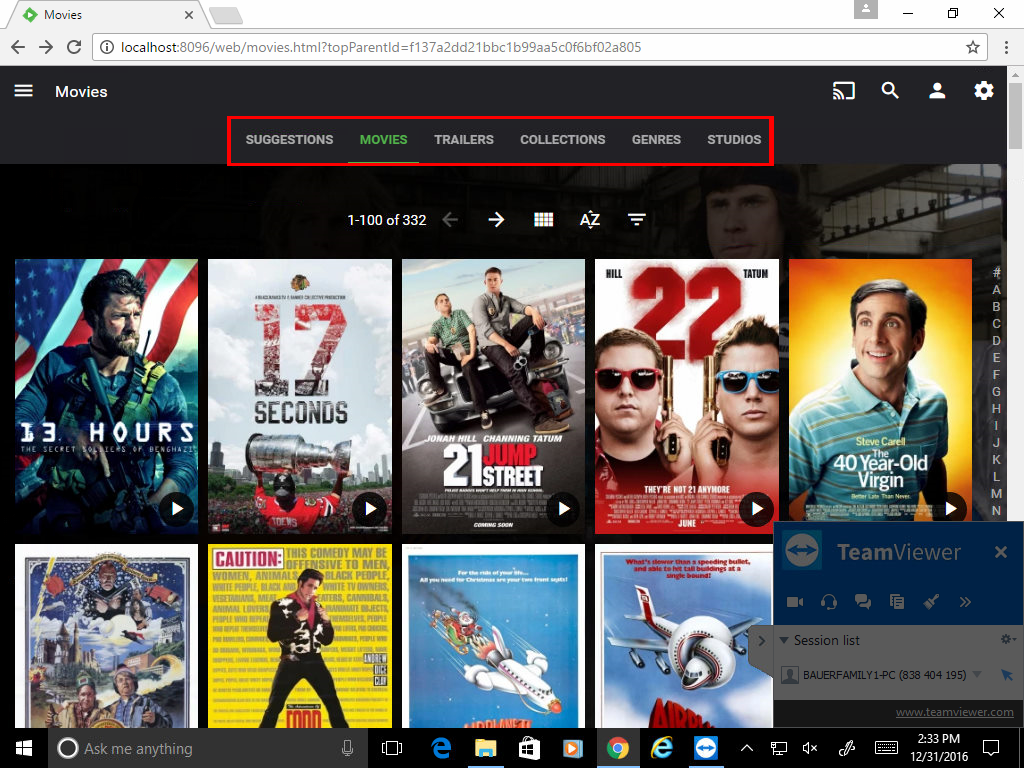Open a new browser tab
Image resolution: width=1024 pixels, height=768 pixels.
click(x=226, y=16)
